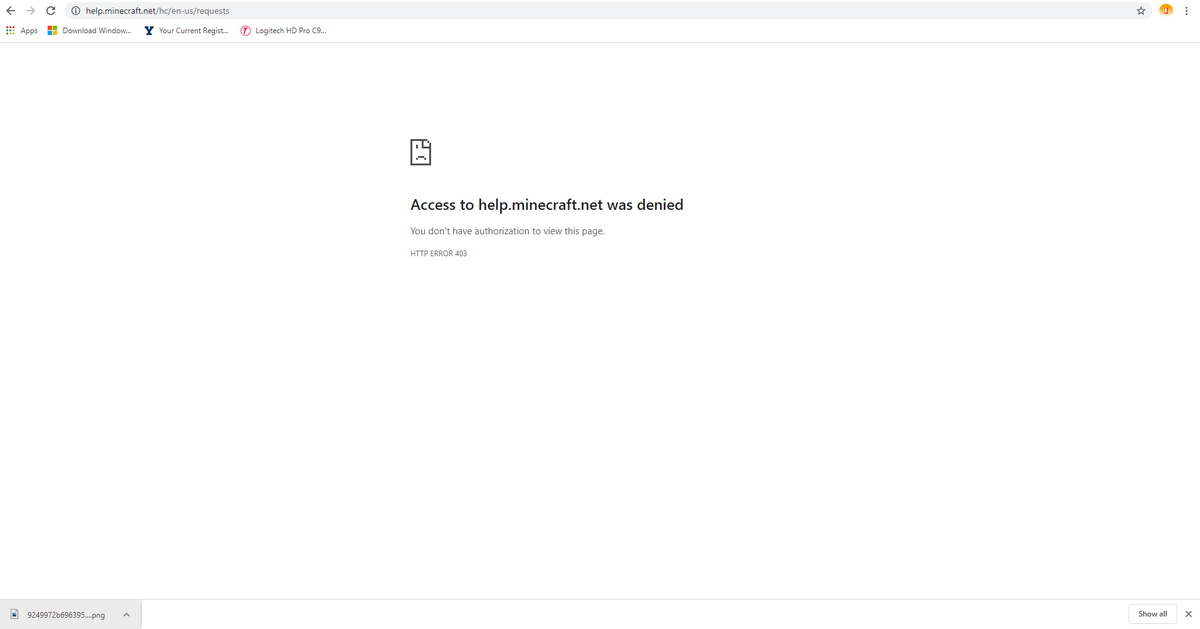Click the forward navigation arrow
1200x629 pixels.
pos(30,10)
